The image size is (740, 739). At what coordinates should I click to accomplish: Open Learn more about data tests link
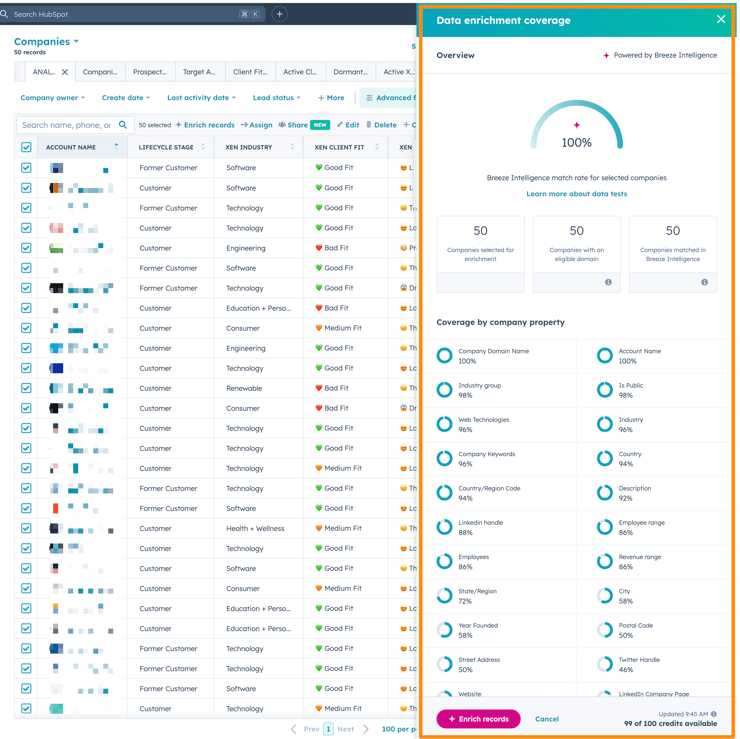coord(576,193)
